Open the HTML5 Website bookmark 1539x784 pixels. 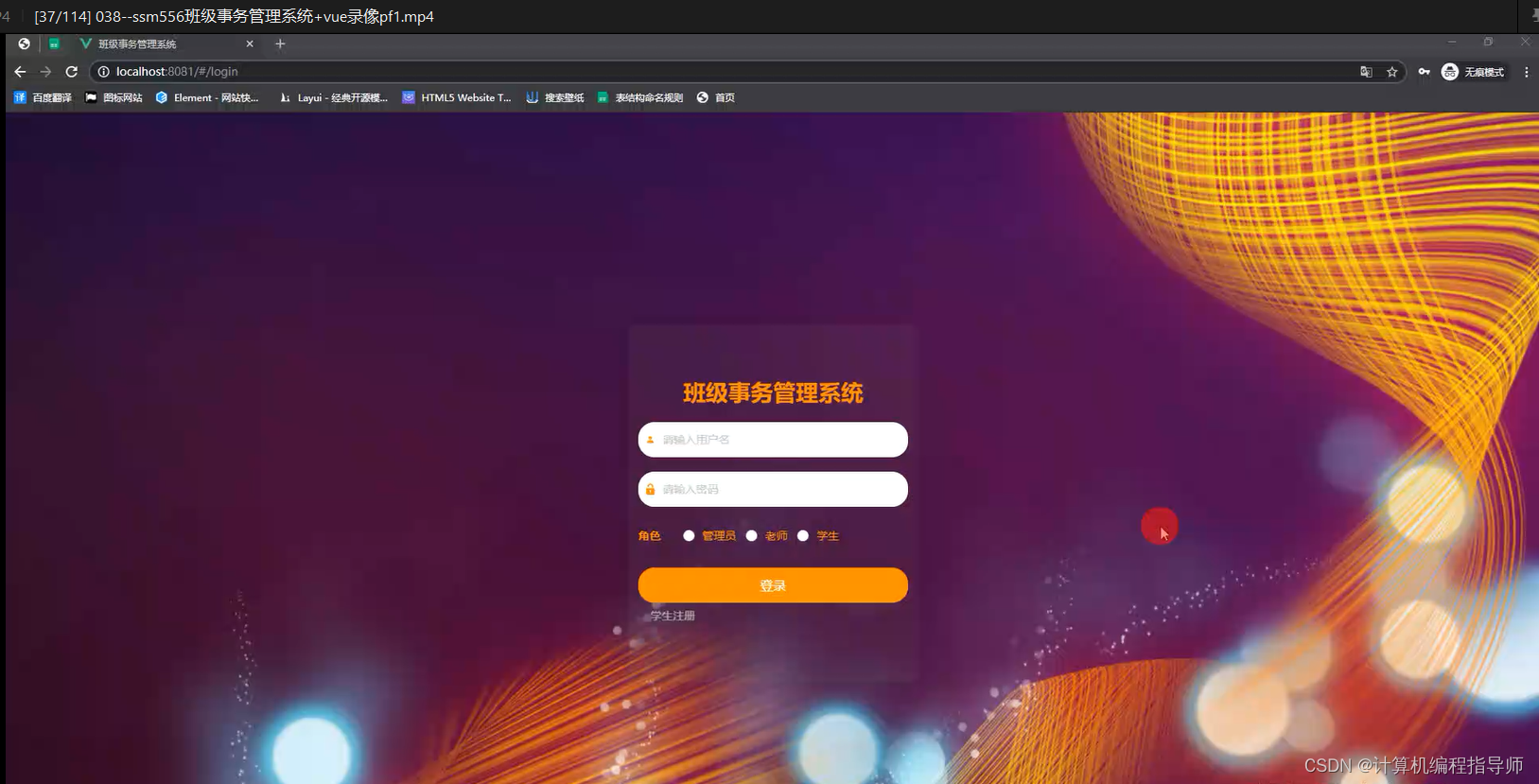457,97
